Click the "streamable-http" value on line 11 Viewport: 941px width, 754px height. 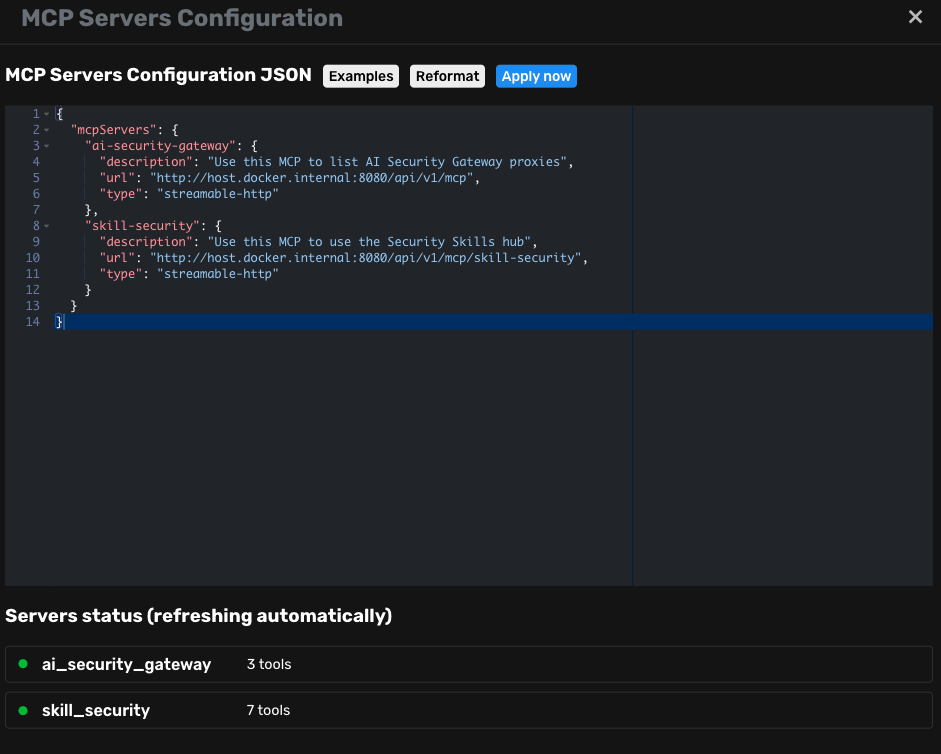pos(217,274)
